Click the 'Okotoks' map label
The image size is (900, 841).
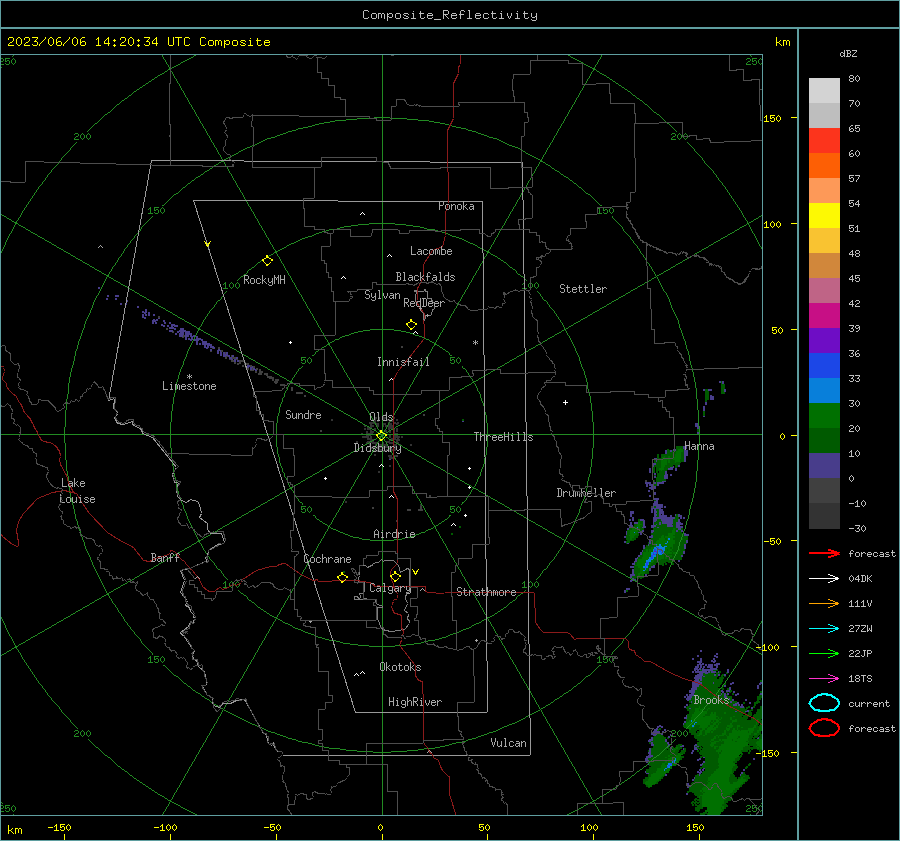tap(400, 667)
